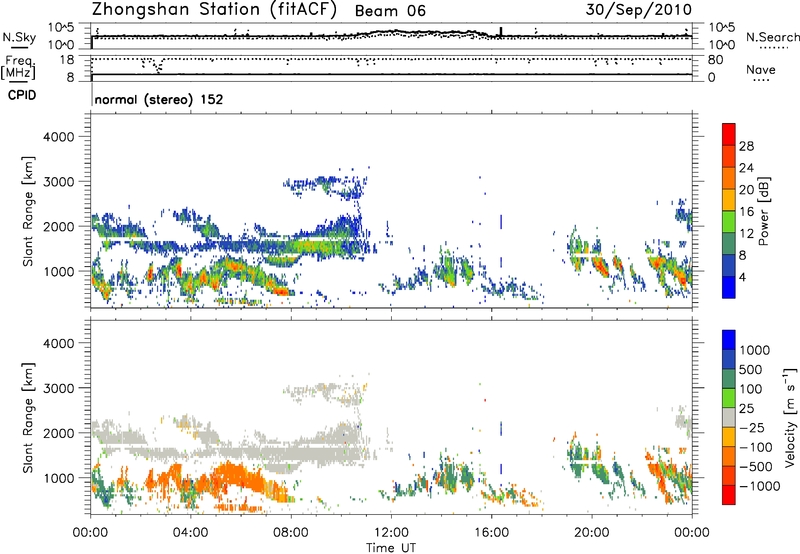Click the frequency axis value '18'
Viewport: 800px width, 554px height.
(x=67, y=60)
